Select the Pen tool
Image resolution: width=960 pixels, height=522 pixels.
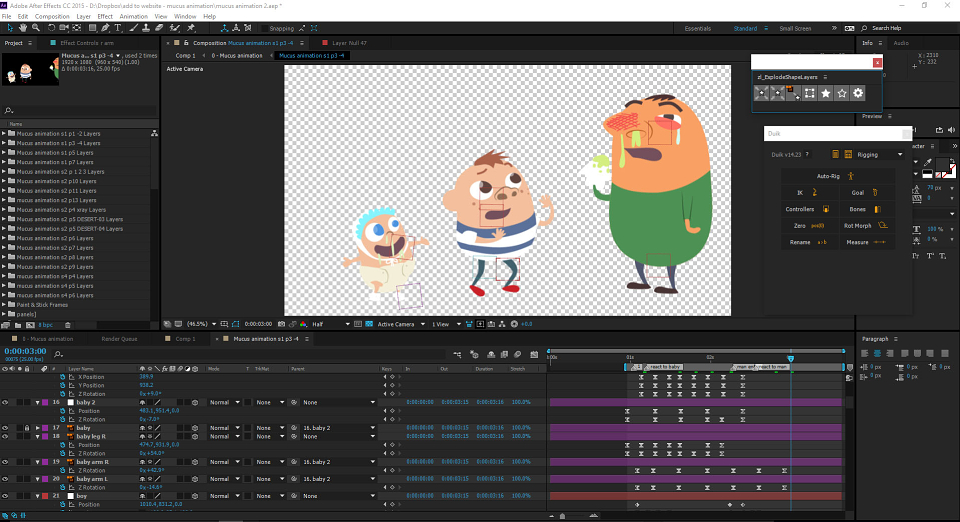[105, 28]
